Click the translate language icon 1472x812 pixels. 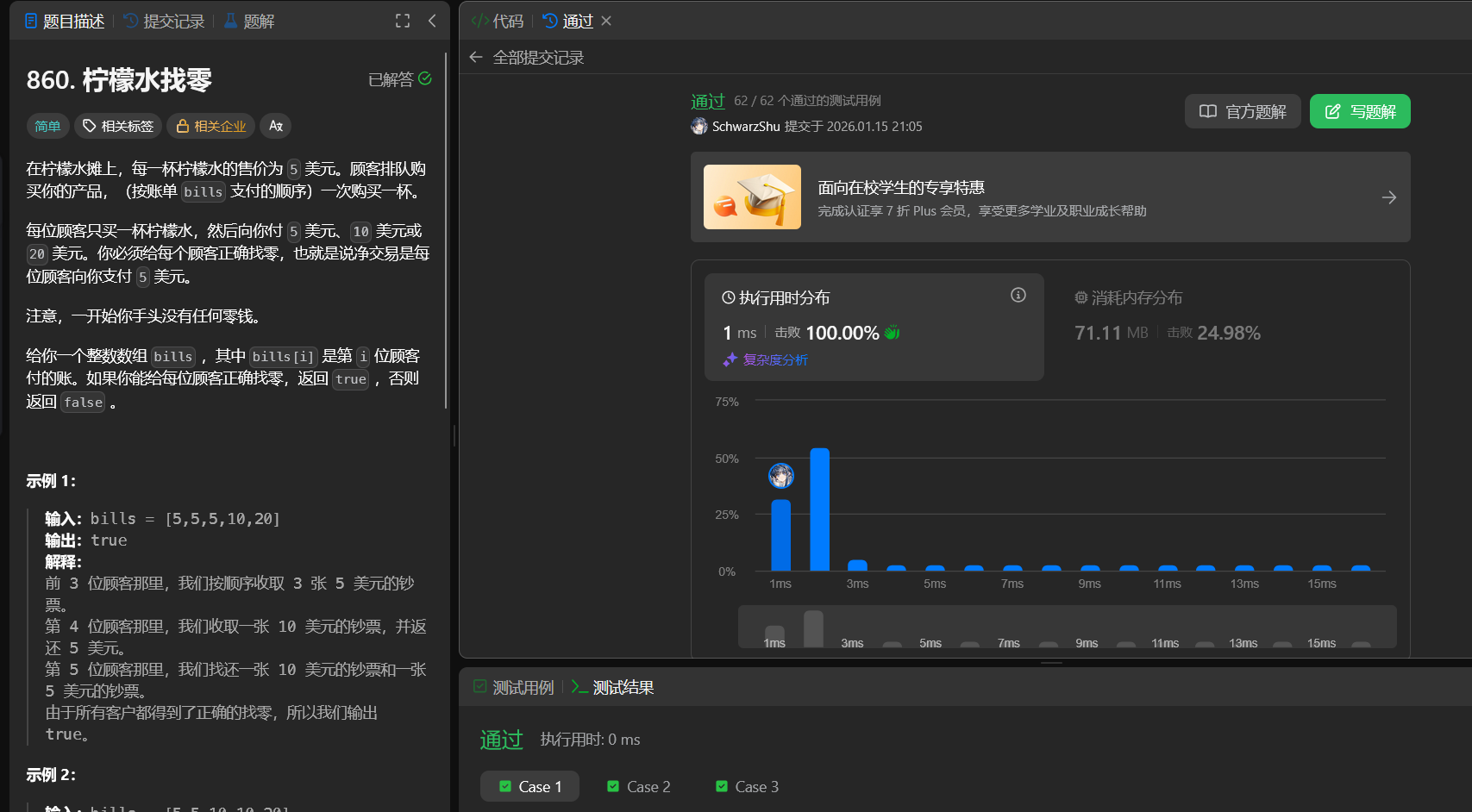[276, 127]
